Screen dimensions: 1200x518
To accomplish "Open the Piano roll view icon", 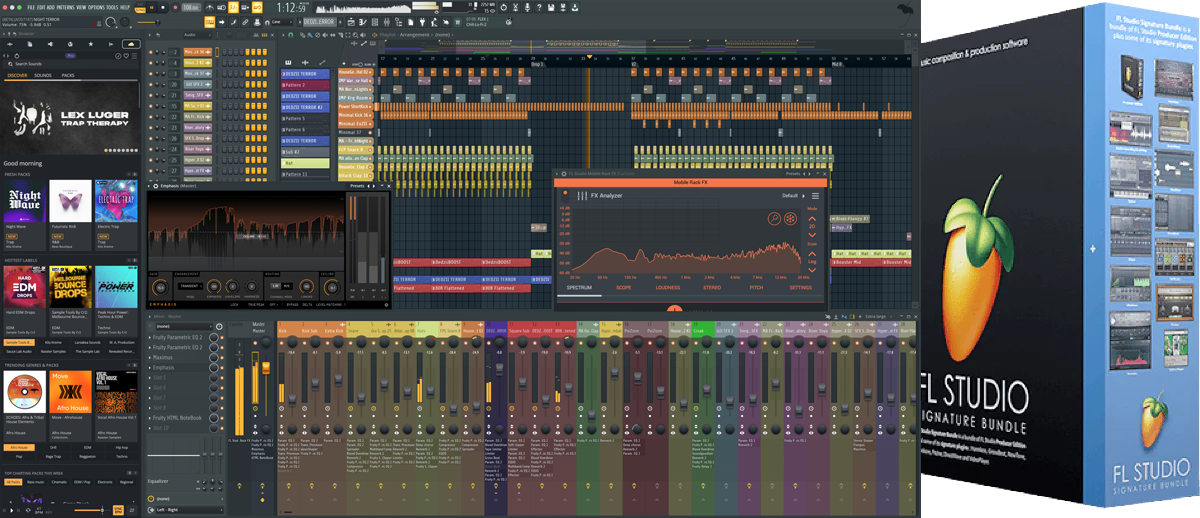I will tap(363, 22).
